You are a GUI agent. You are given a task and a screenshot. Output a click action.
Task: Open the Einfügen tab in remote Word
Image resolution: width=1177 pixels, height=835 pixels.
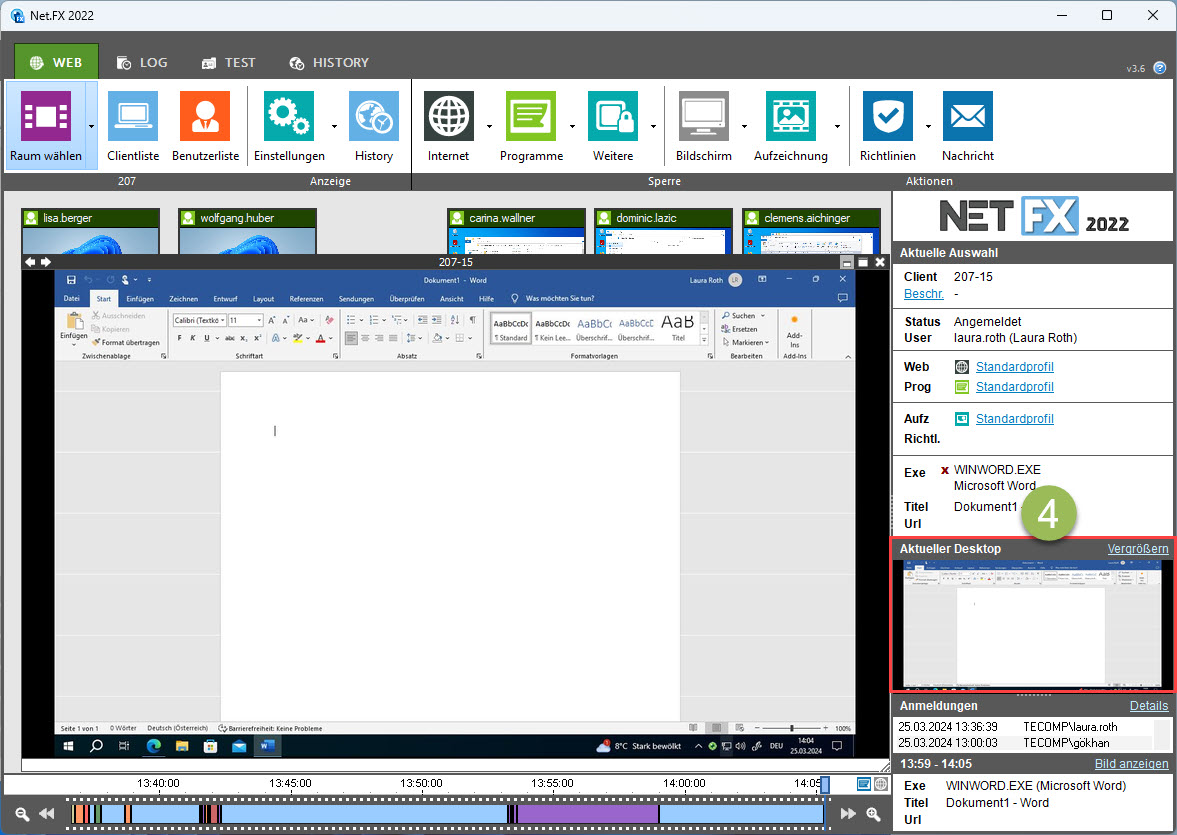pyautogui.click(x=140, y=299)
